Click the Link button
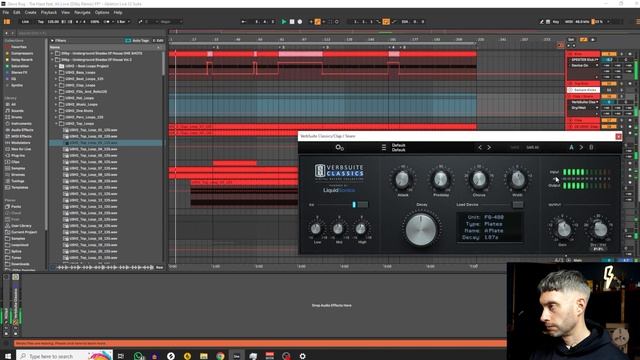Image resolution: width=640 pixels, height=360 pixels. tap(25, 22)
